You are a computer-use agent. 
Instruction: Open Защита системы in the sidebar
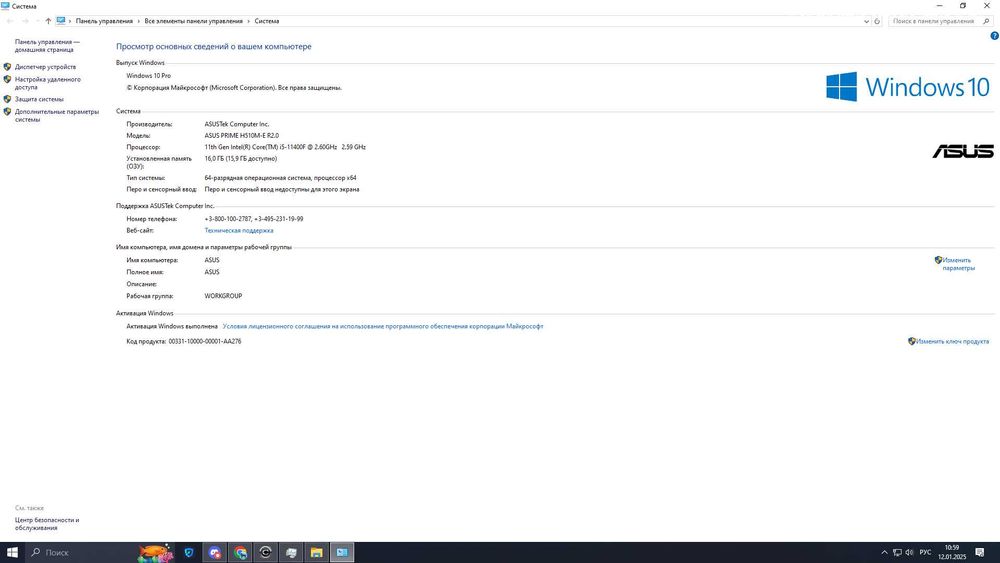[x=39, y=99]
